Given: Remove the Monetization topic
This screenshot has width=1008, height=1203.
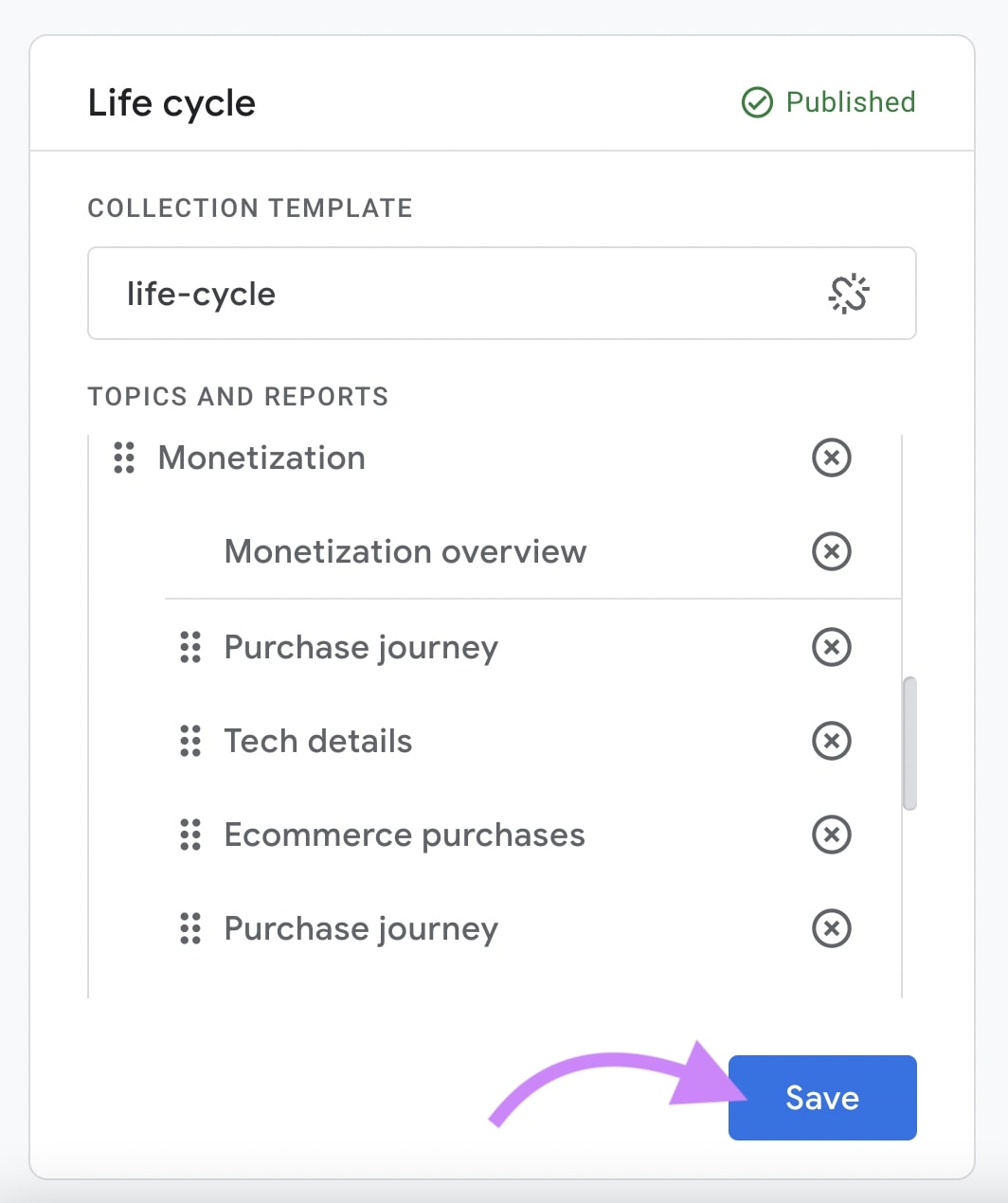Looking at the screenshot, I should click(831, 458).
